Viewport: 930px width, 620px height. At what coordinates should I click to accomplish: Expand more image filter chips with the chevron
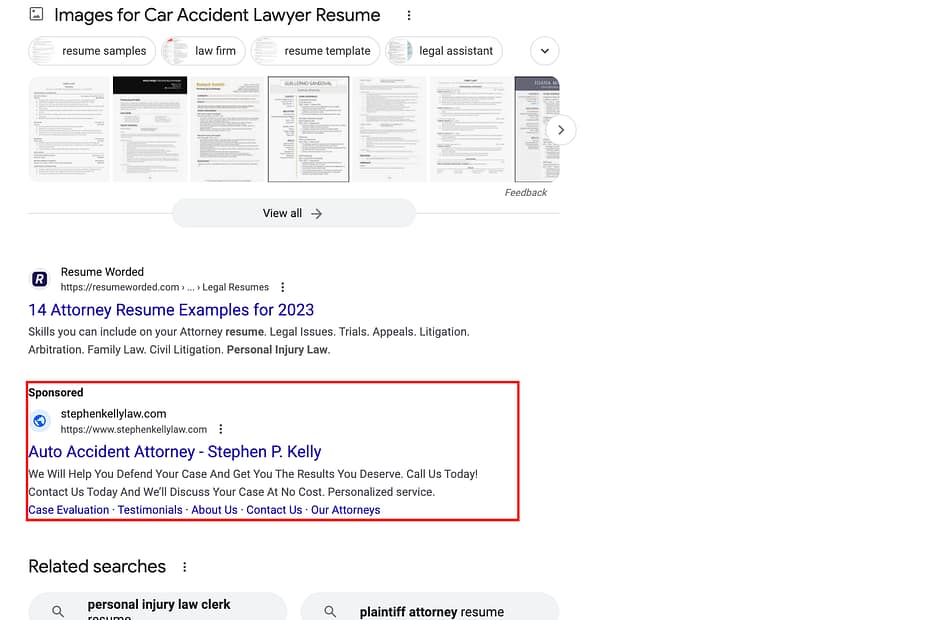[544, 51]
